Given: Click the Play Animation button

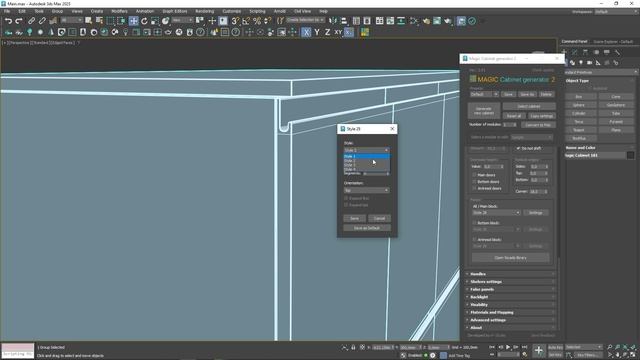Looking at the screenshot, I should click(x=508, y=347).
